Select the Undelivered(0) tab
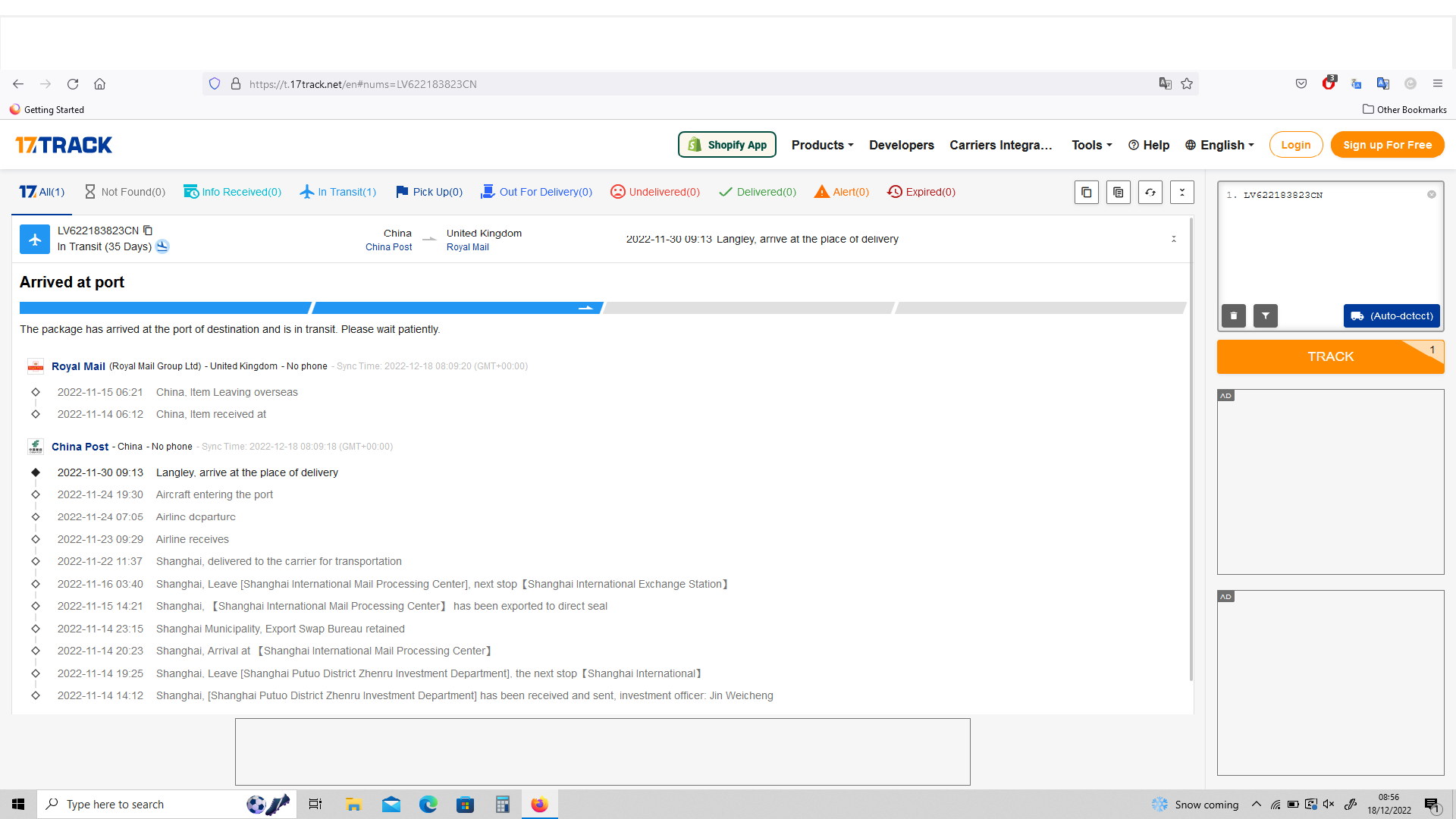The height and width of the screenshot is (819, 1456). coord(655,192)
